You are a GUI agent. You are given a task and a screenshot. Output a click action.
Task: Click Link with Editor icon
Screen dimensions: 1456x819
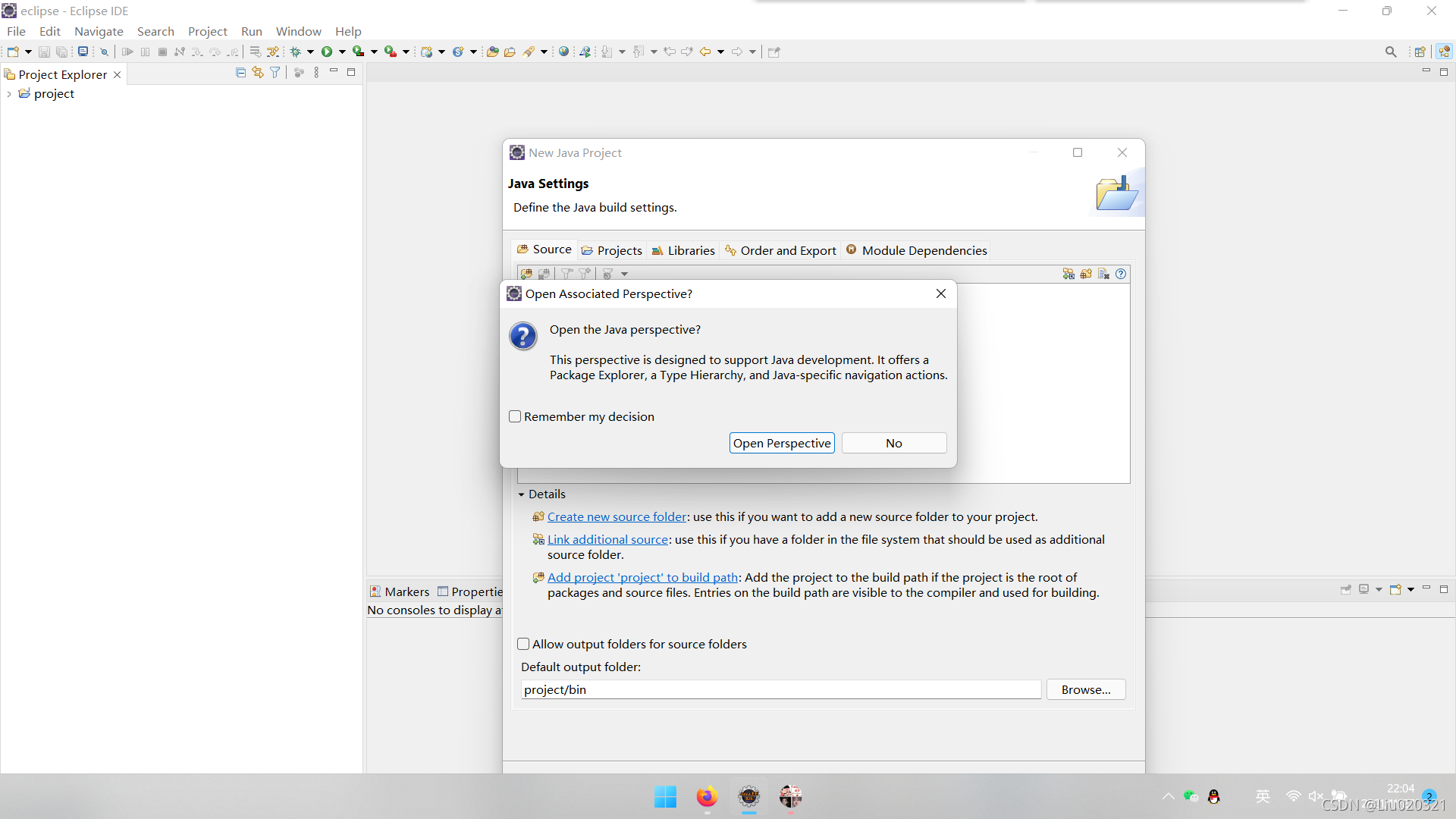coord(258,72)
